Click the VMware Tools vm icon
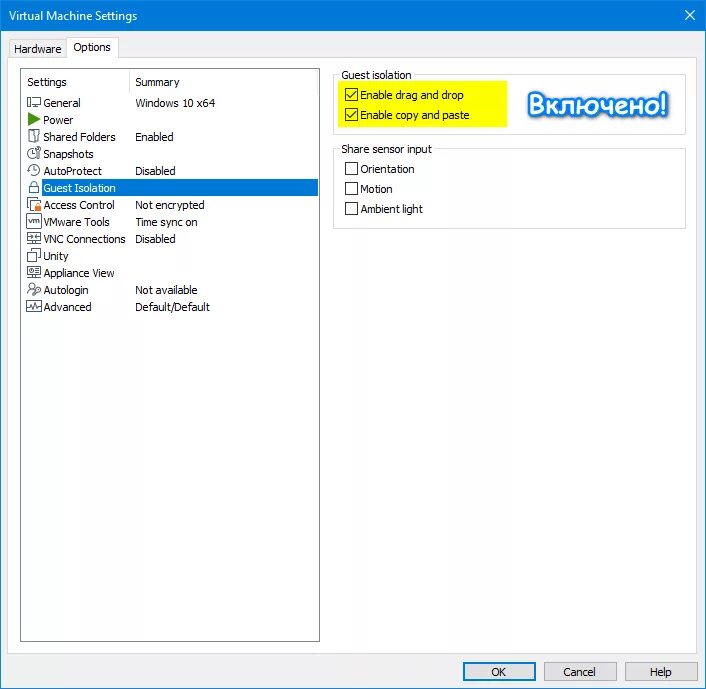 [x=34, y=221]
